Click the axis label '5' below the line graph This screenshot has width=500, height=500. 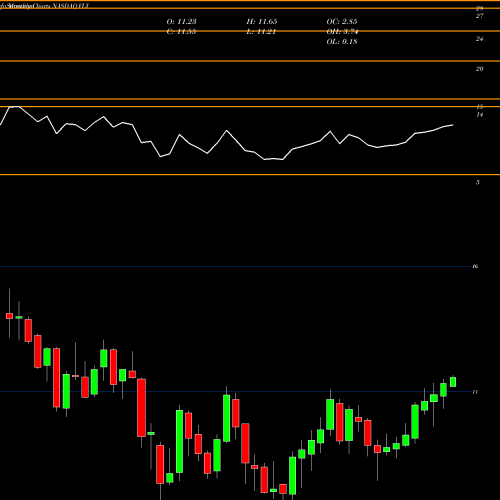point(478,182)
